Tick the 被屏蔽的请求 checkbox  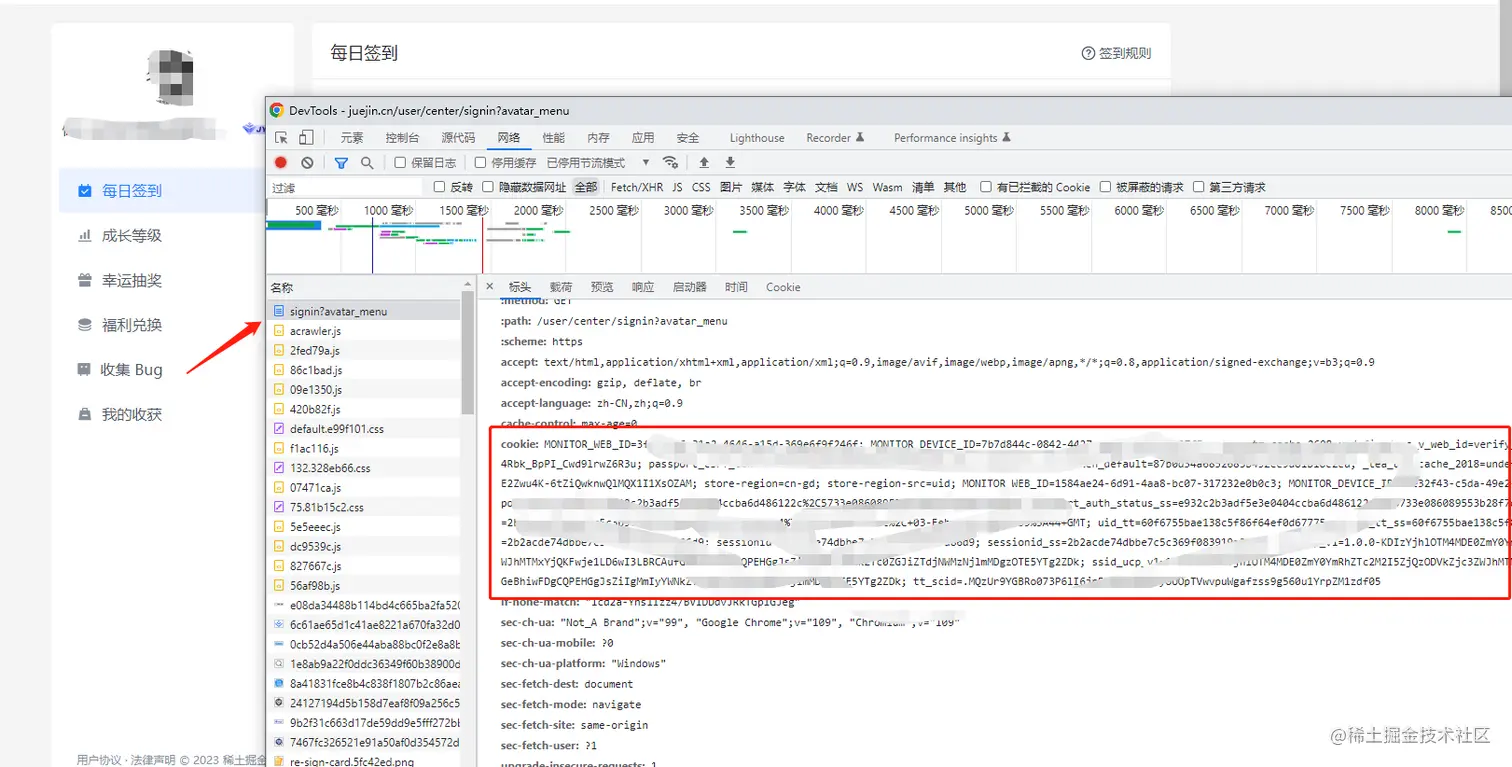(1105, 187)
